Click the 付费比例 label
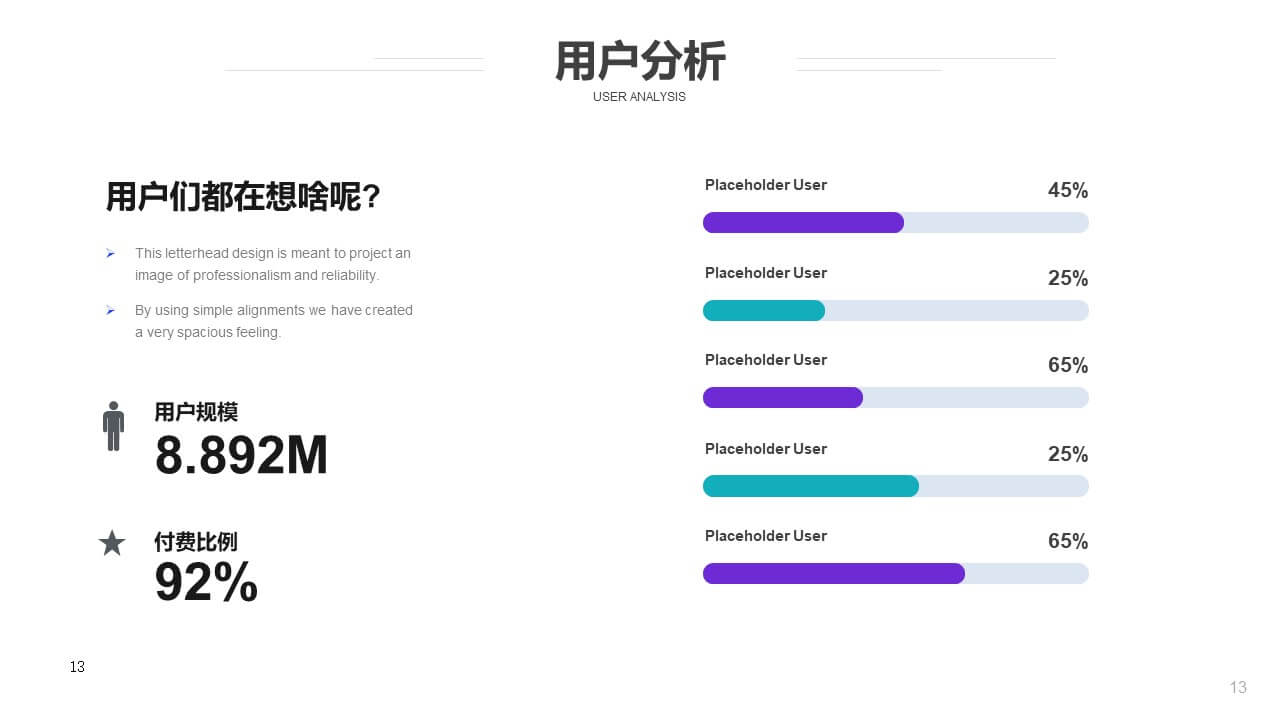This screenshot has width=1280, height=720. point(196,542)
